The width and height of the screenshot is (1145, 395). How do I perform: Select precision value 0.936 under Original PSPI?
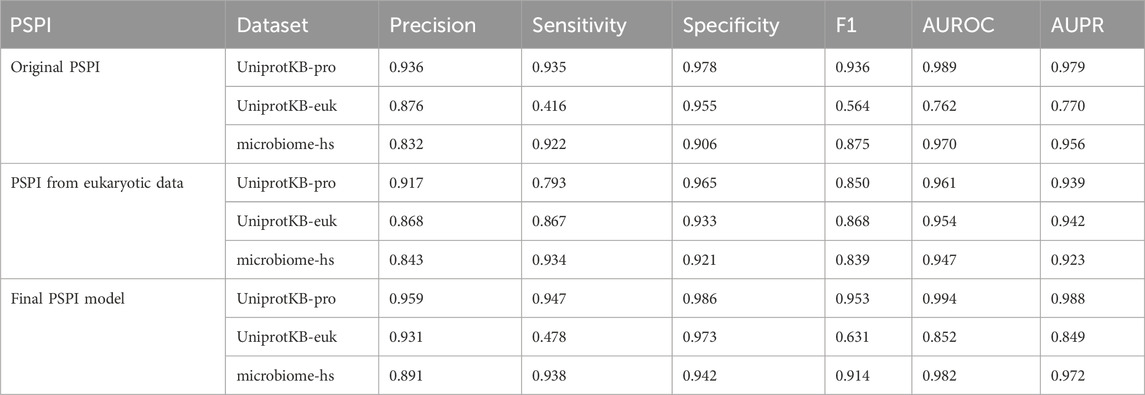pos(405,67)
